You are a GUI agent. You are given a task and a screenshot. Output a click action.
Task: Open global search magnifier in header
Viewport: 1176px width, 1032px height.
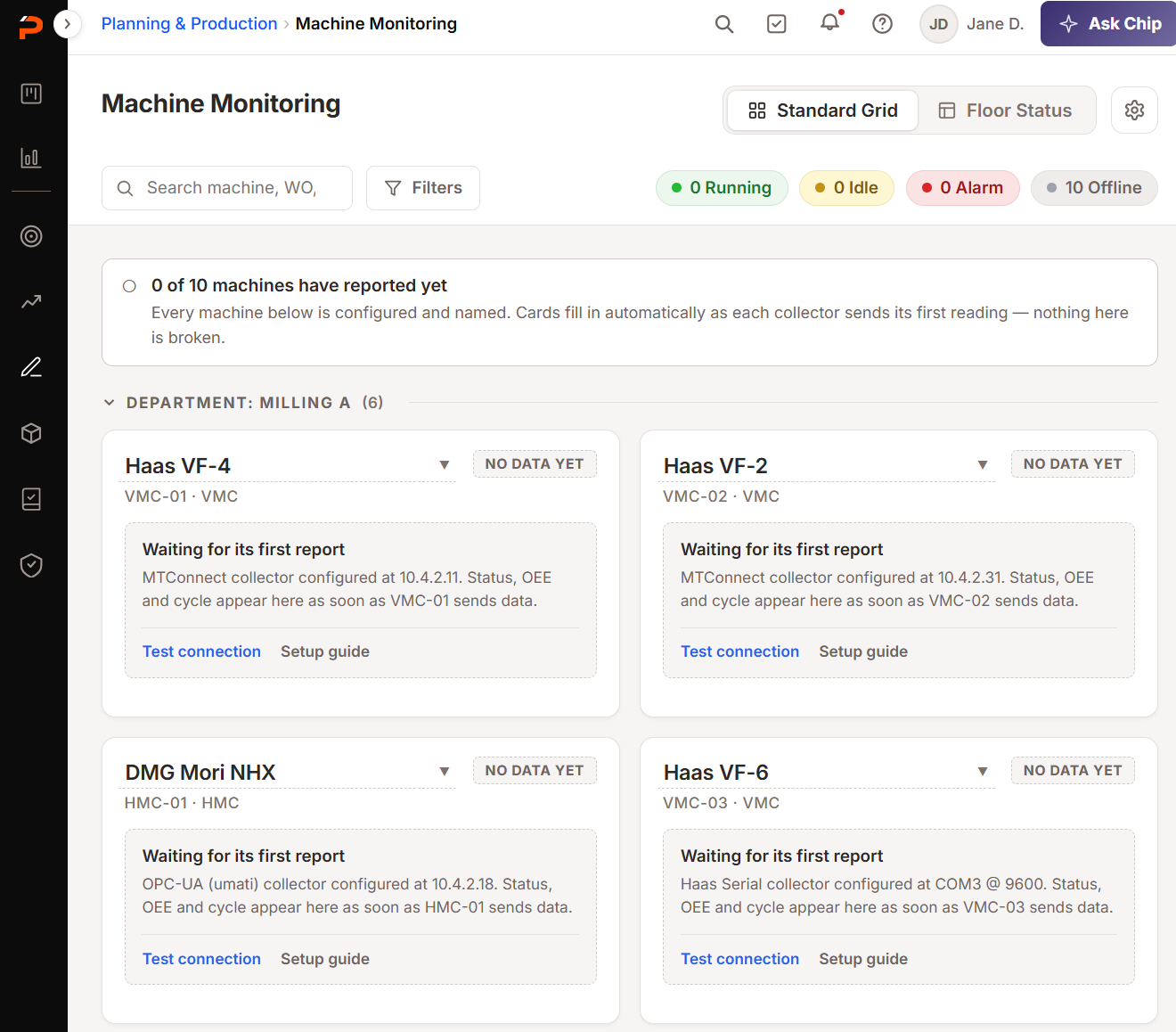[724, 24]
